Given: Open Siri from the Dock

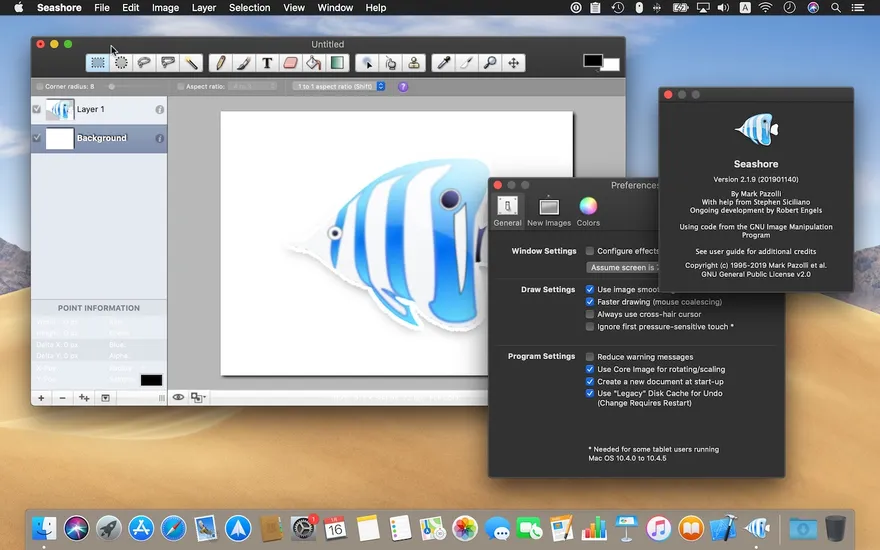Looking at the screenshot, I should point(77,528).
